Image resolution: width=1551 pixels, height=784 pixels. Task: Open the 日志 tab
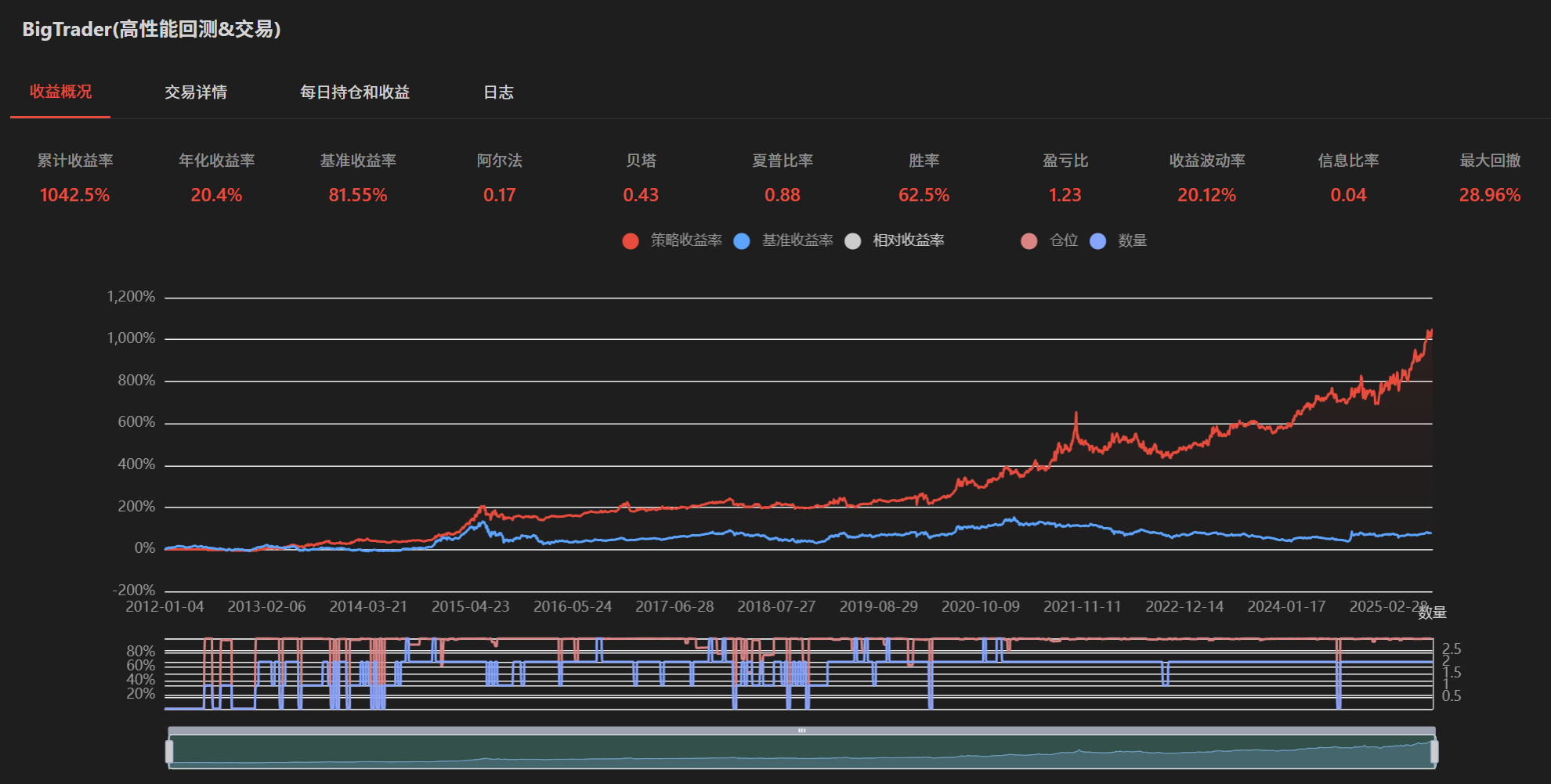coord(498,92)
